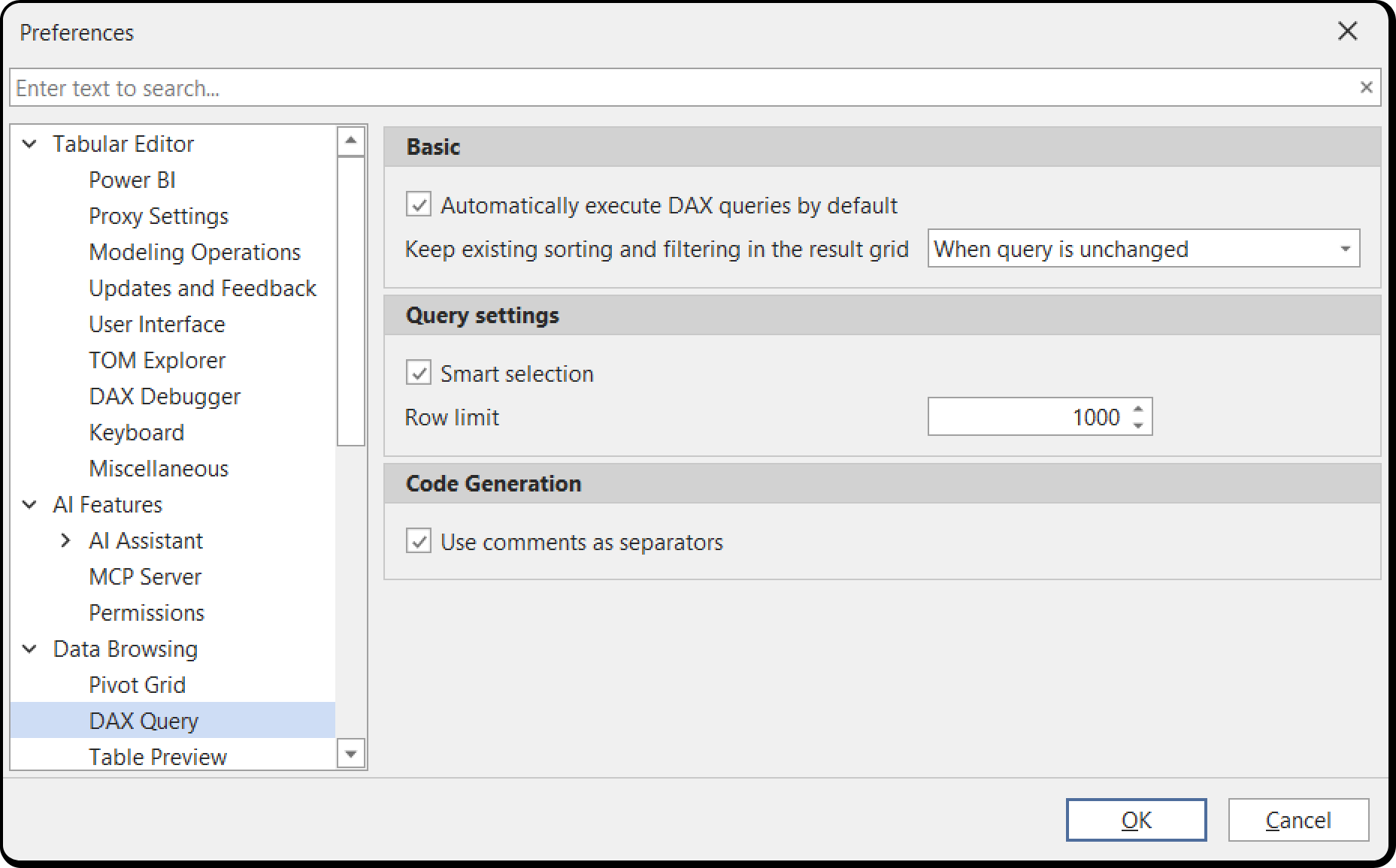Screen dimensions: 1396x868
Task: Select DAX Debugger settings
Action: click(x=165, y=396)
